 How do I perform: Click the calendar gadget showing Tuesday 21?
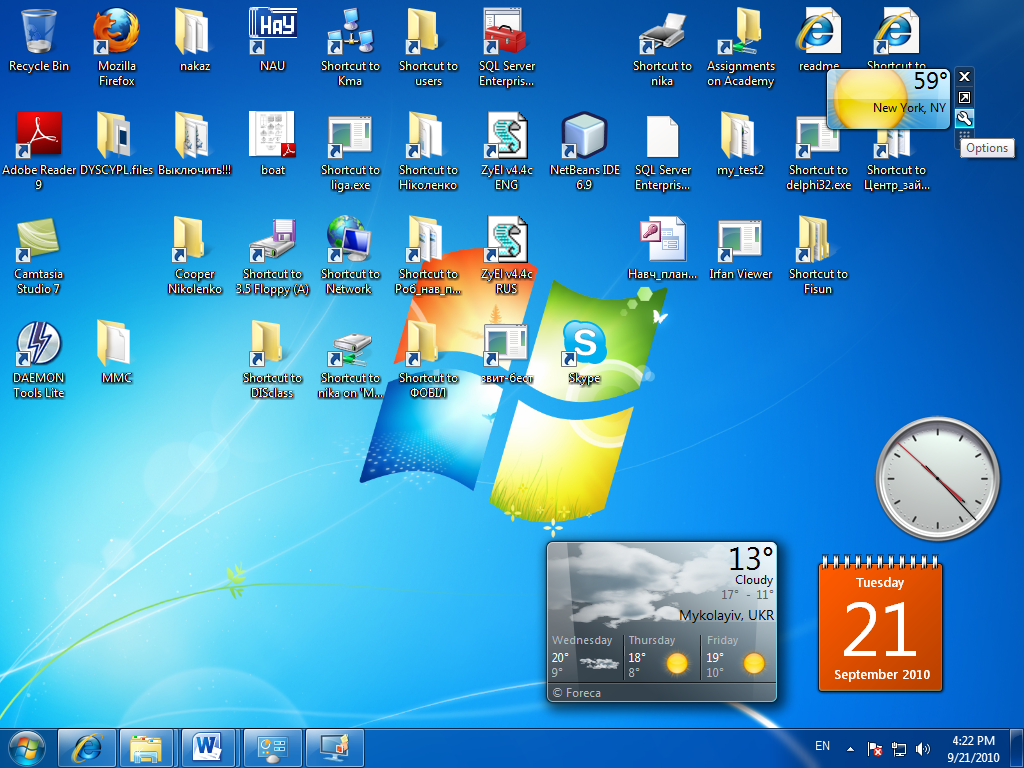click(x=880, y=624)
